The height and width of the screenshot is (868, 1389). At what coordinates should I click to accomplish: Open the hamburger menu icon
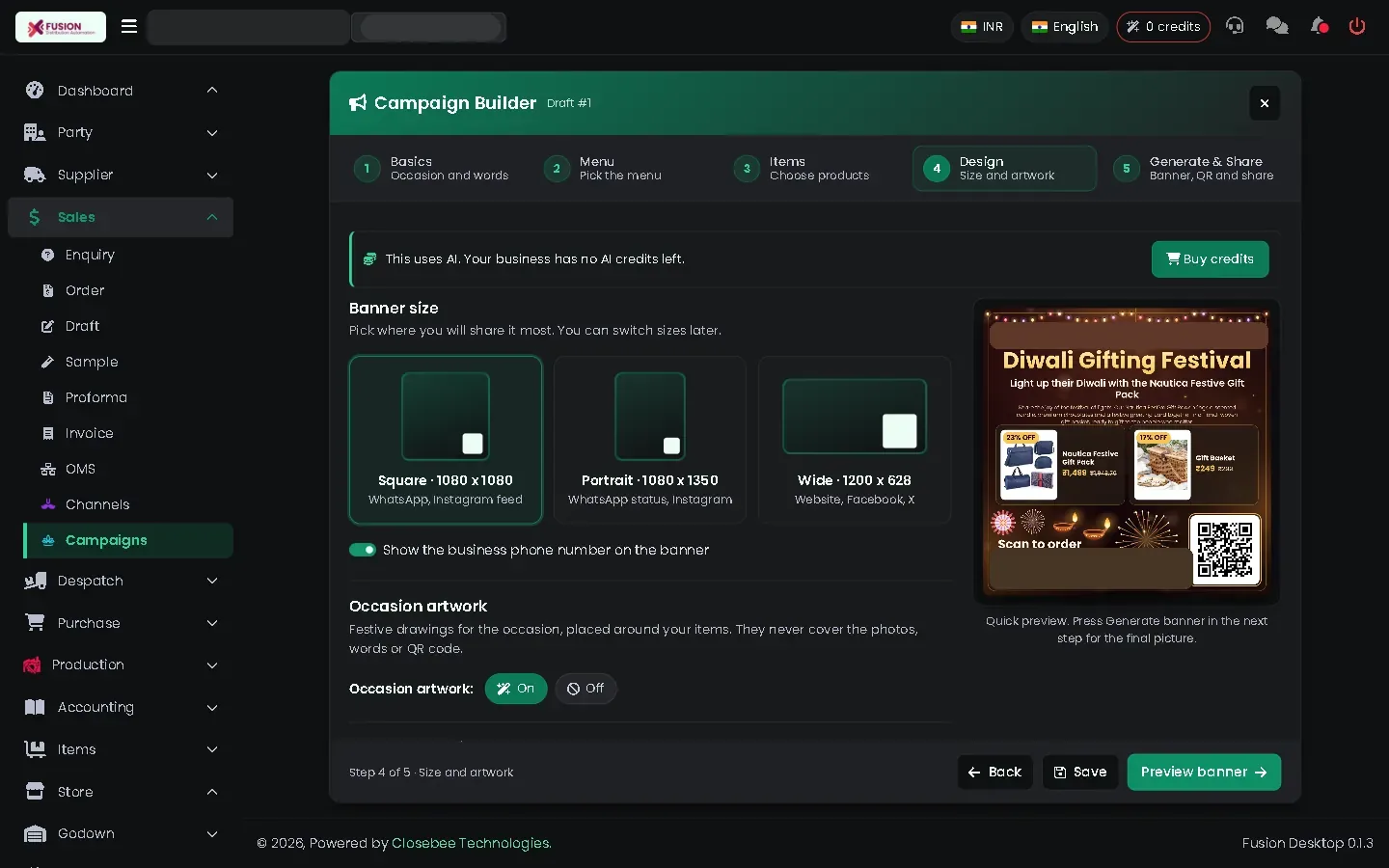(129, 26)
